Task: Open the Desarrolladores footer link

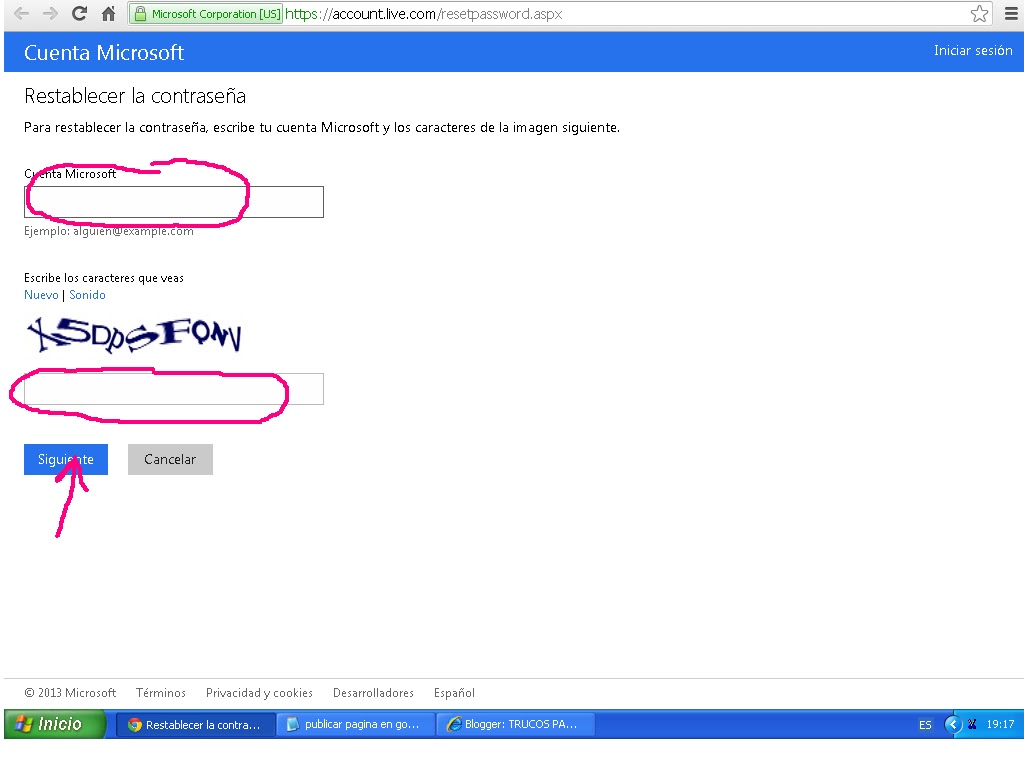Action: click(x=373, y=693)
